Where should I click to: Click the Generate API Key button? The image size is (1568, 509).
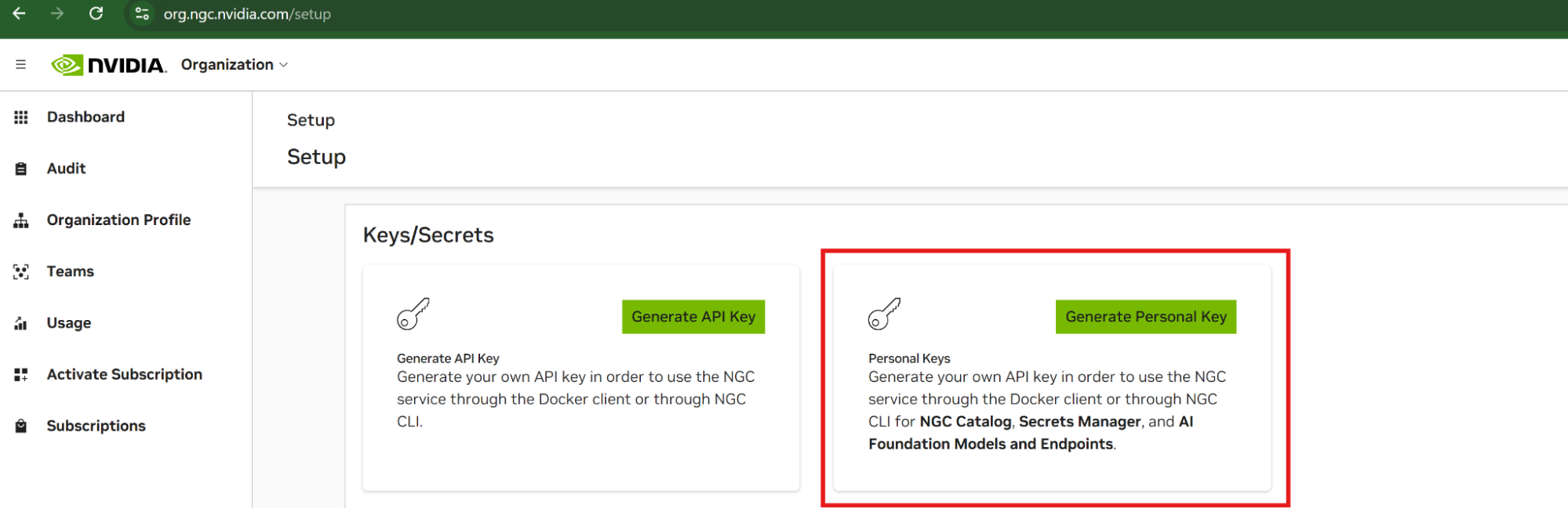tap(693, 317)
